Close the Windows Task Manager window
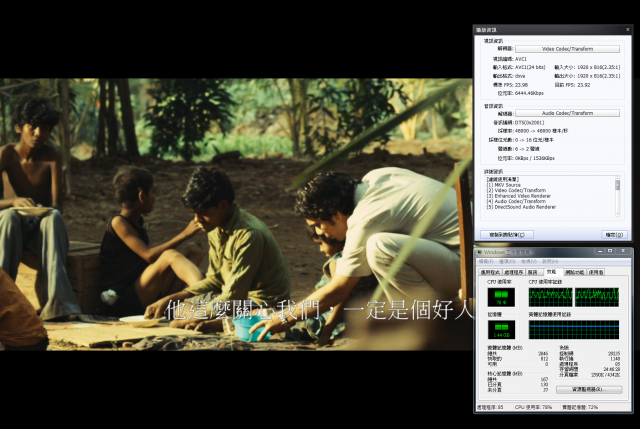This screenshot has width=640, height=429. (623, 251)
